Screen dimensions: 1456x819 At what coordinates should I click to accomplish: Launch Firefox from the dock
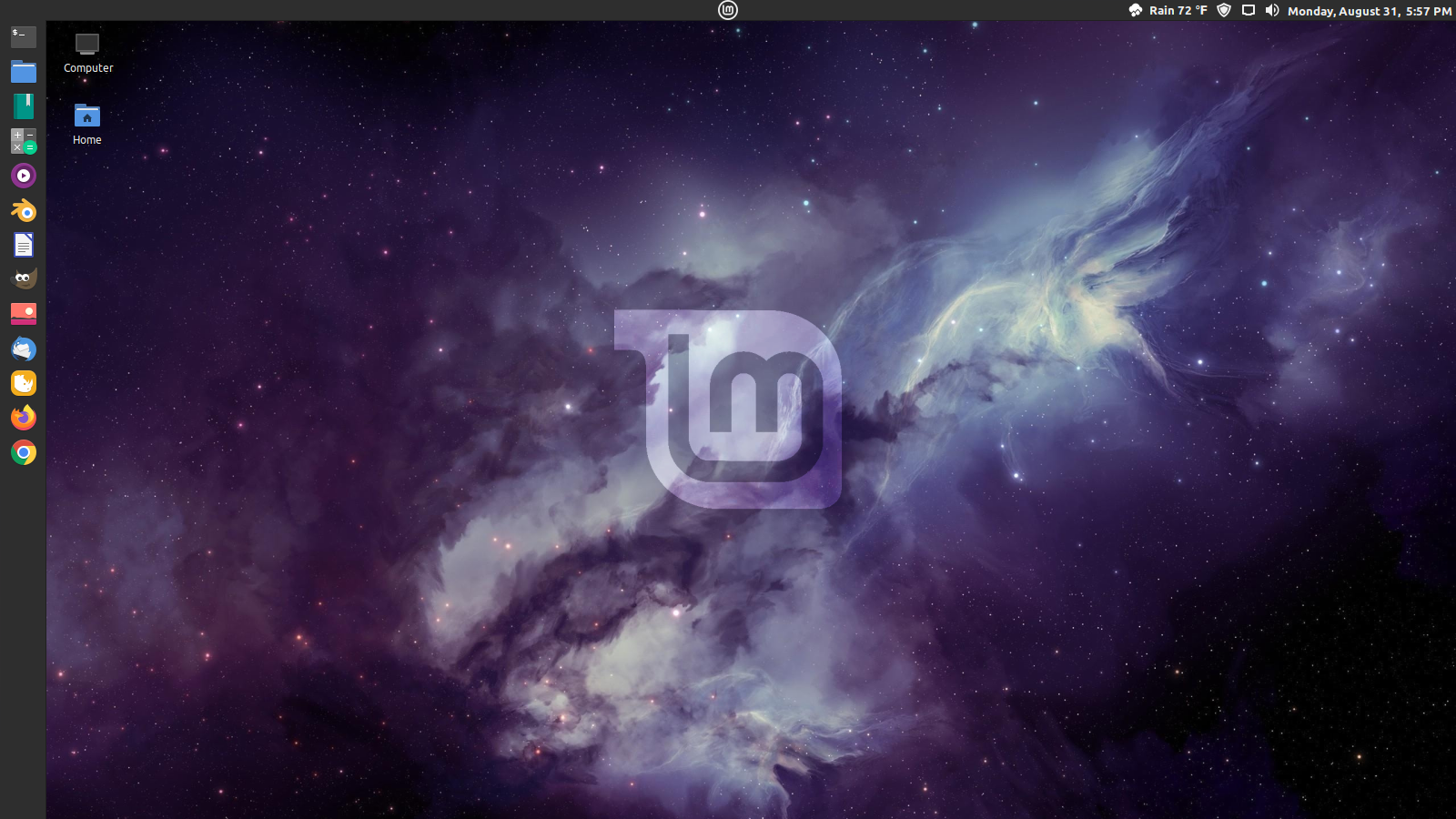tap(24, 418)
